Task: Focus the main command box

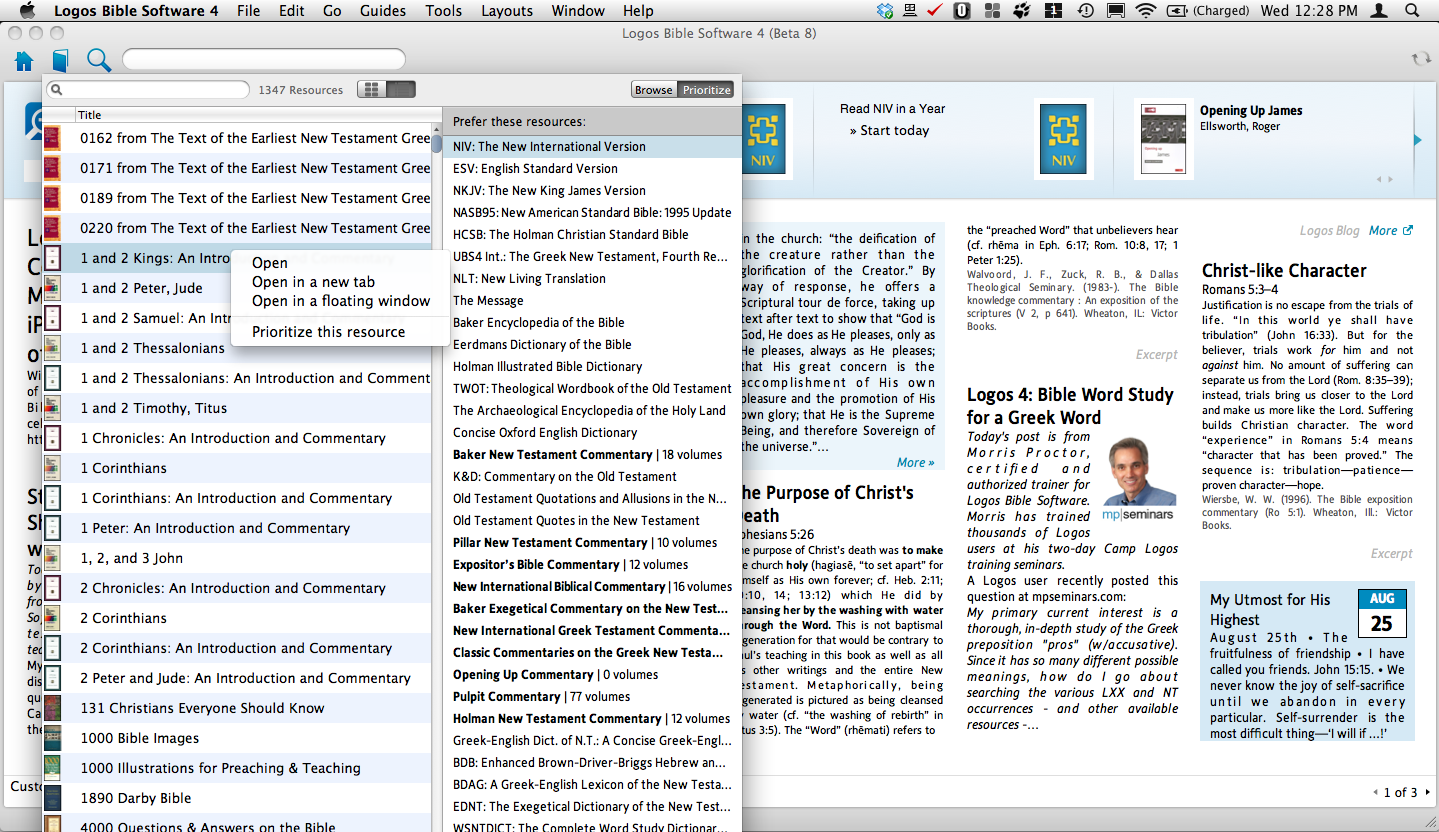Action: click(264, 60)
